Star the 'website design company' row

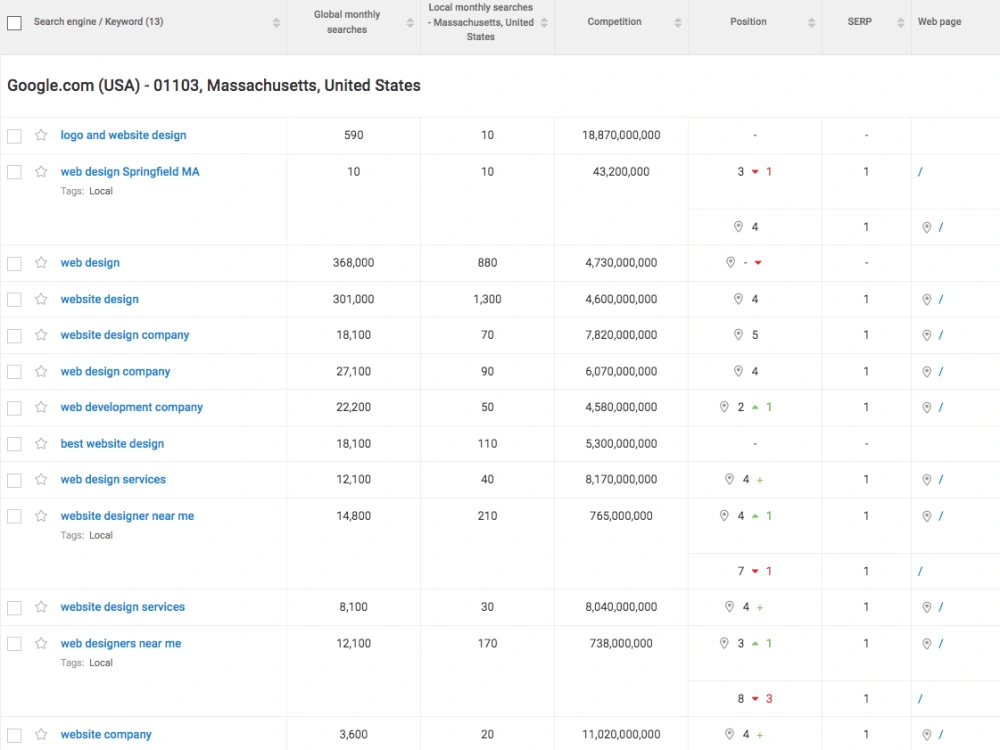41,335
